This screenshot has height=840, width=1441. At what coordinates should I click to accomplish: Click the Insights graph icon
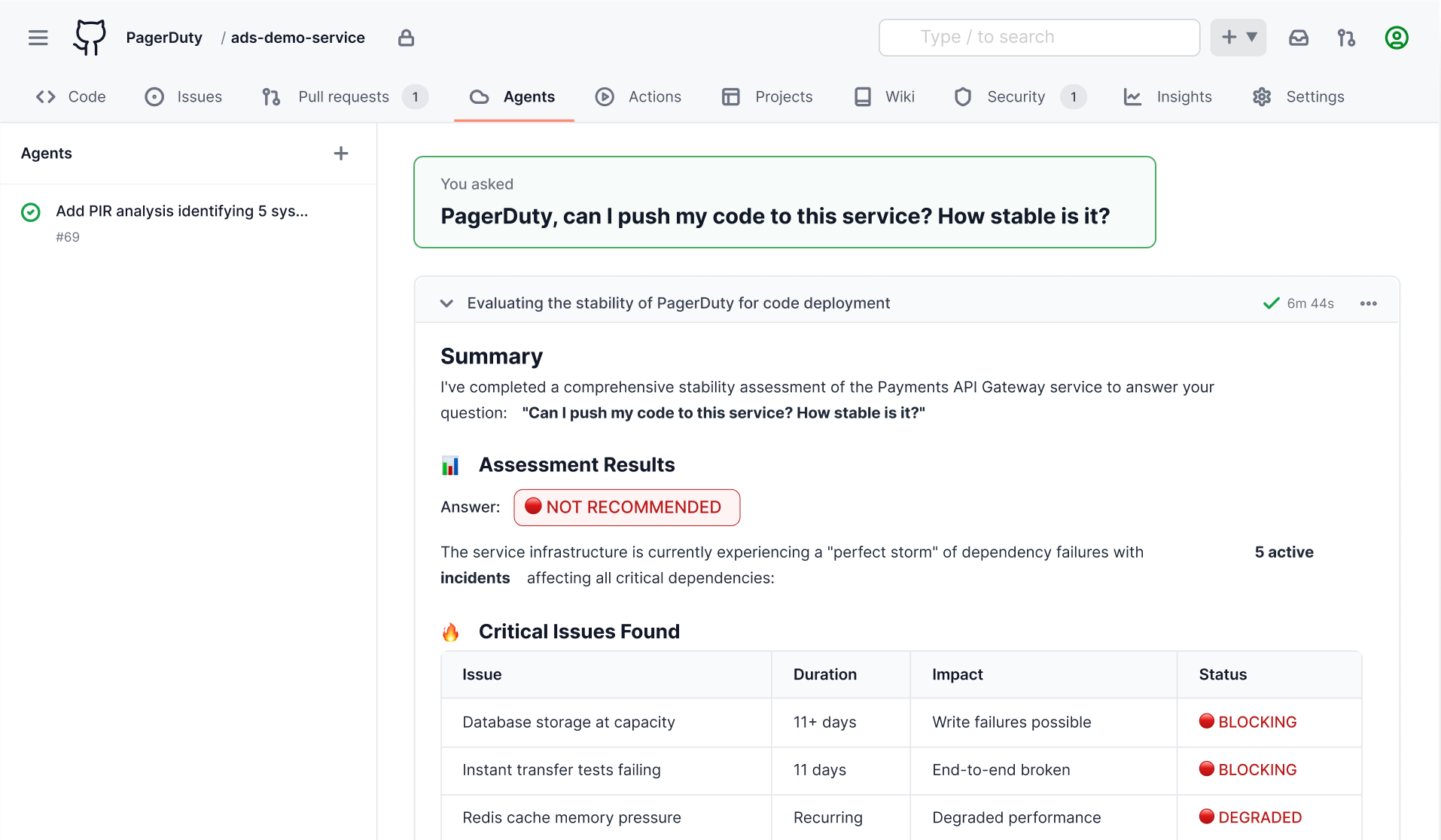(1132, 96)
